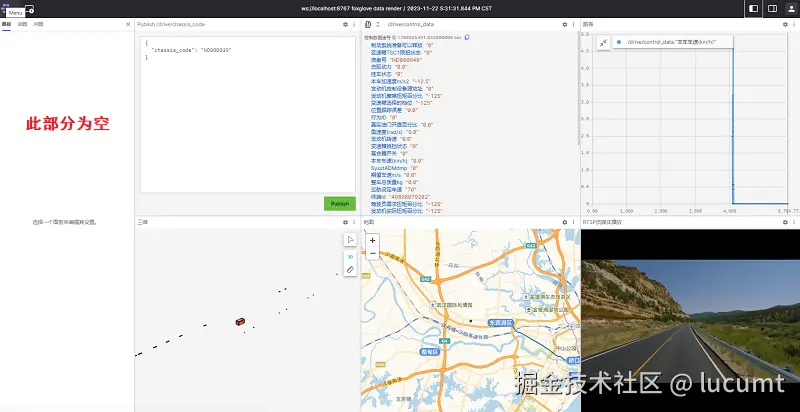Open settings gear of chart panel 图表
Image resolution: width=800 pixels, height=412 pixels.
point(785,24)
